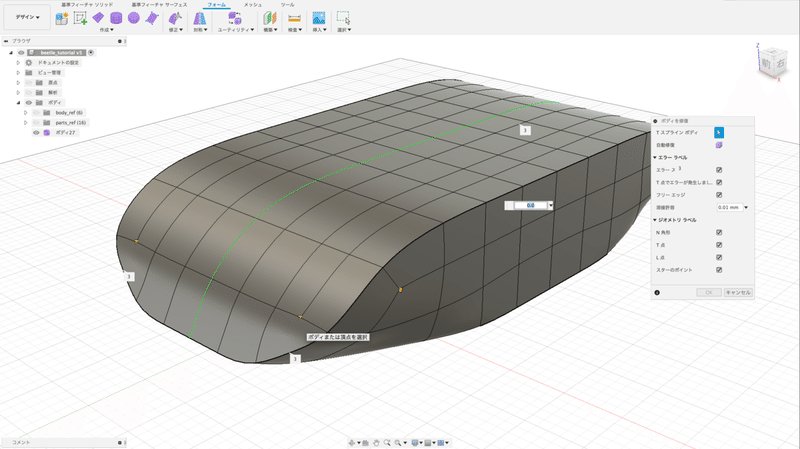Select the purple twisted Face tool

tap(152, 18)
